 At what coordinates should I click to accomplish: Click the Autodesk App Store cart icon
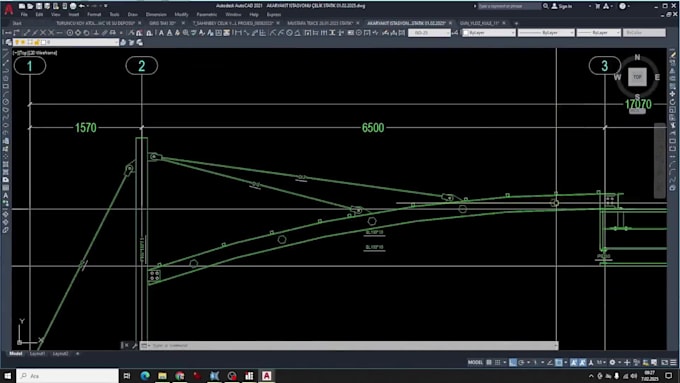[598, 6]
